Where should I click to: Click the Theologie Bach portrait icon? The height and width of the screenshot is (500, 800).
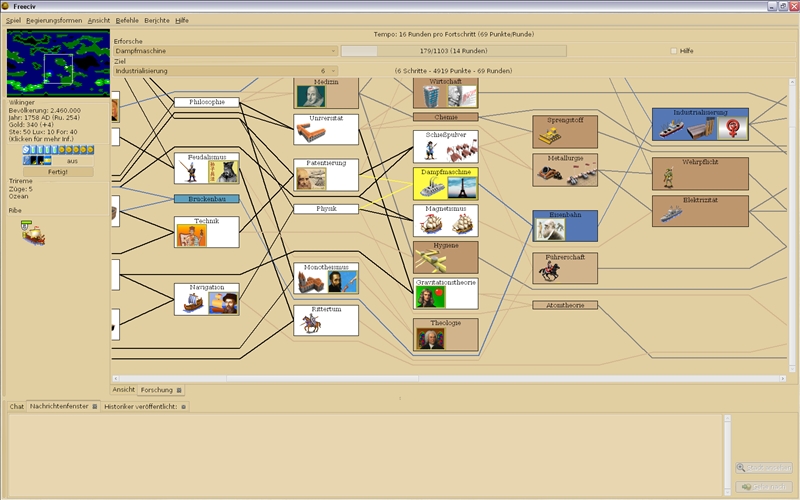click(431, 339)
